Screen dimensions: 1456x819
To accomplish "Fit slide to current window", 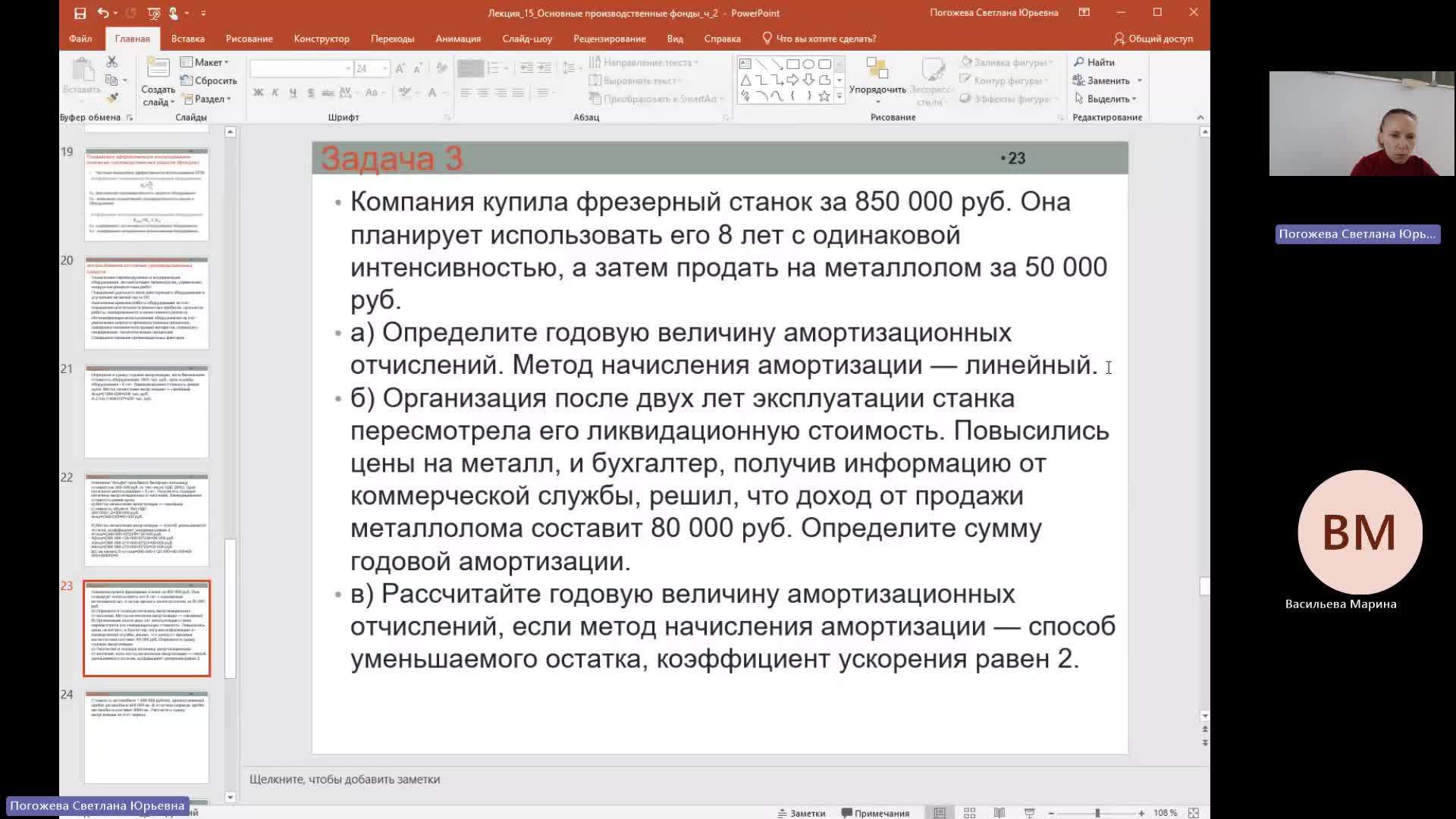I will click(1194, 813).
